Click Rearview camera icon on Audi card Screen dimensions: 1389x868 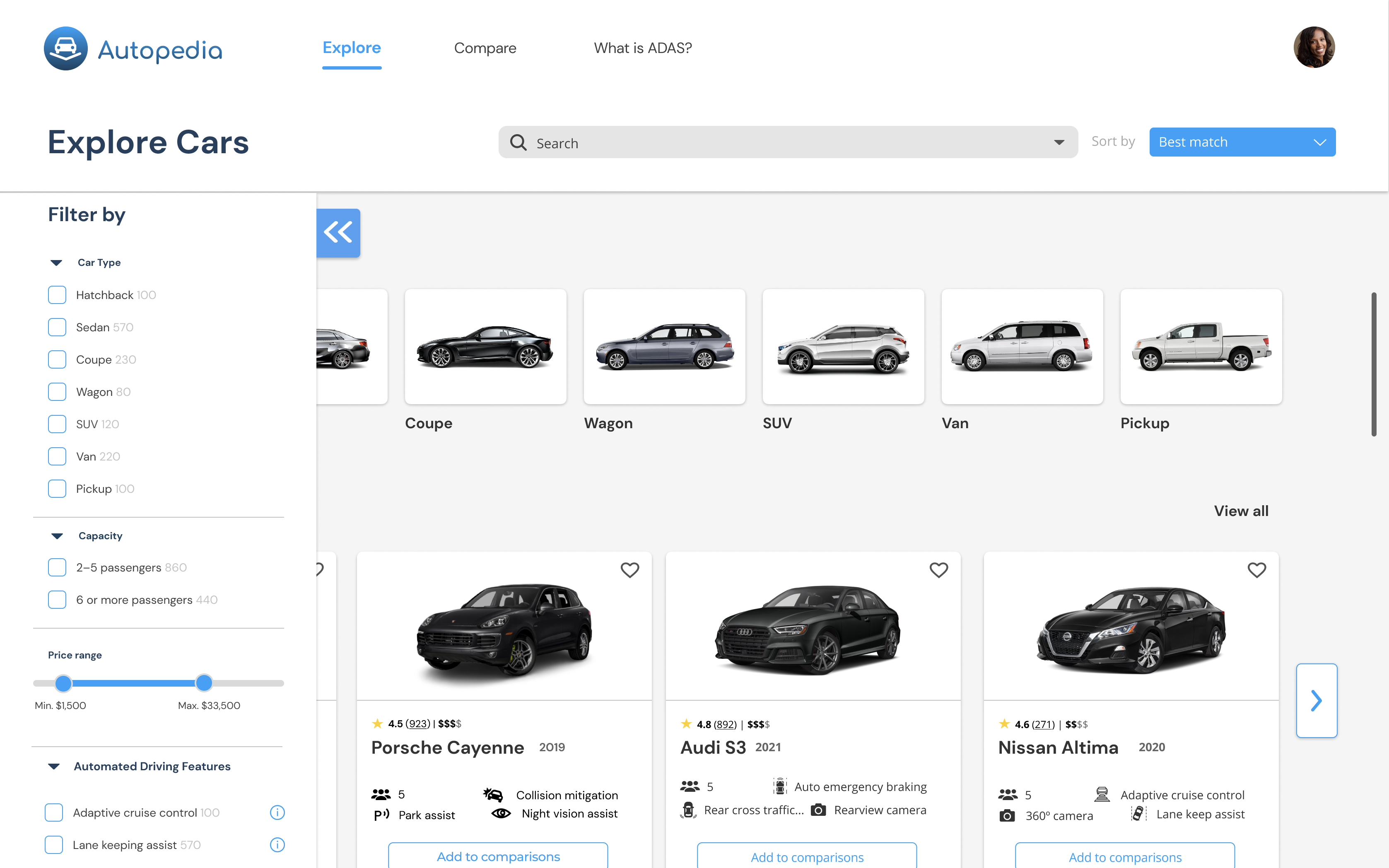[818, 810]
